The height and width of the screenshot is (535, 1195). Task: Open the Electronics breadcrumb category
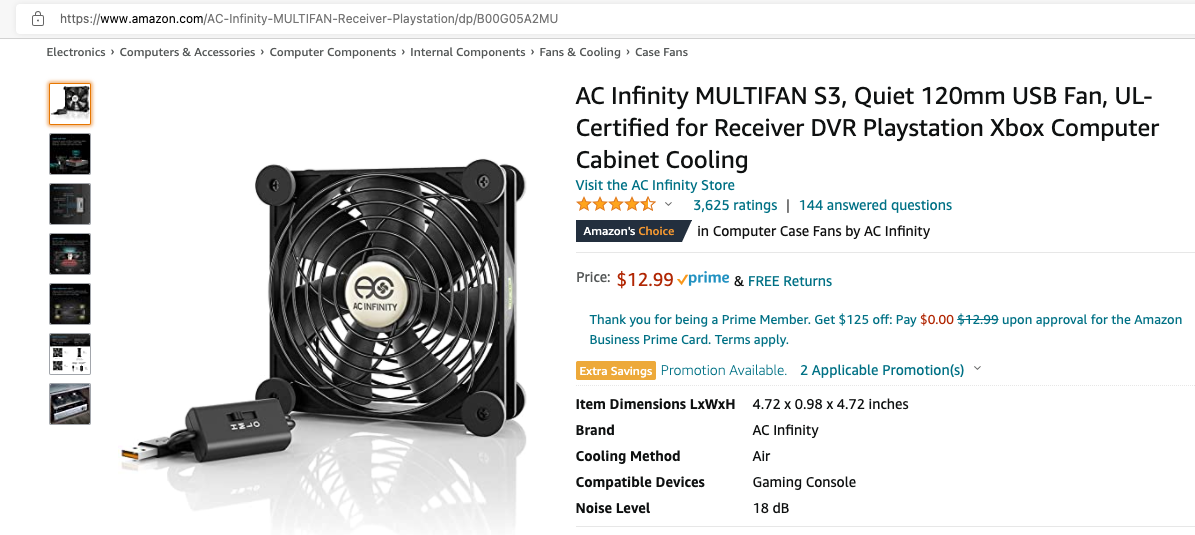75,53
